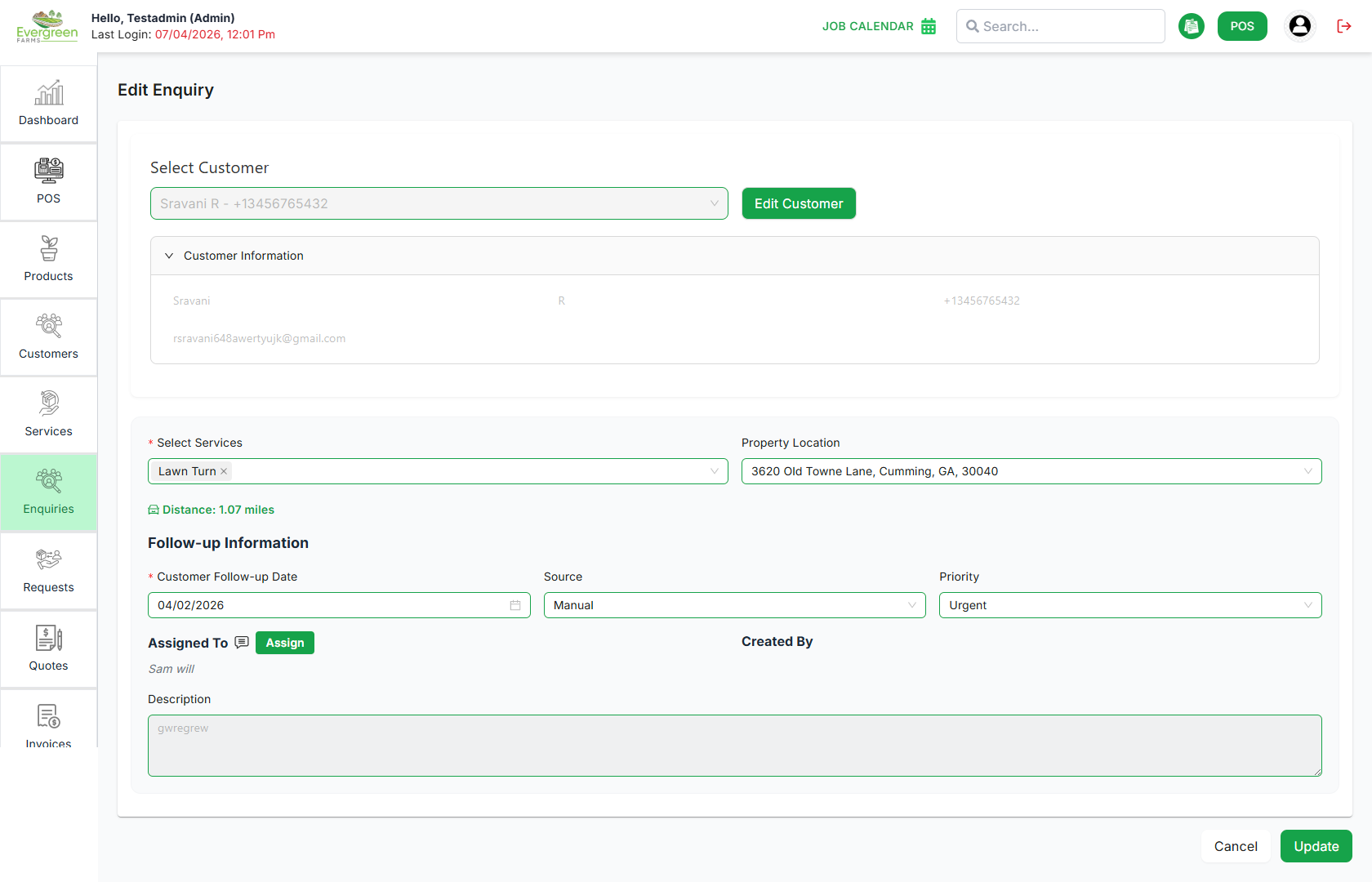Open the Services sidebar section
This screenshot has height=882, width=1372.
click(x=48, y=415)
